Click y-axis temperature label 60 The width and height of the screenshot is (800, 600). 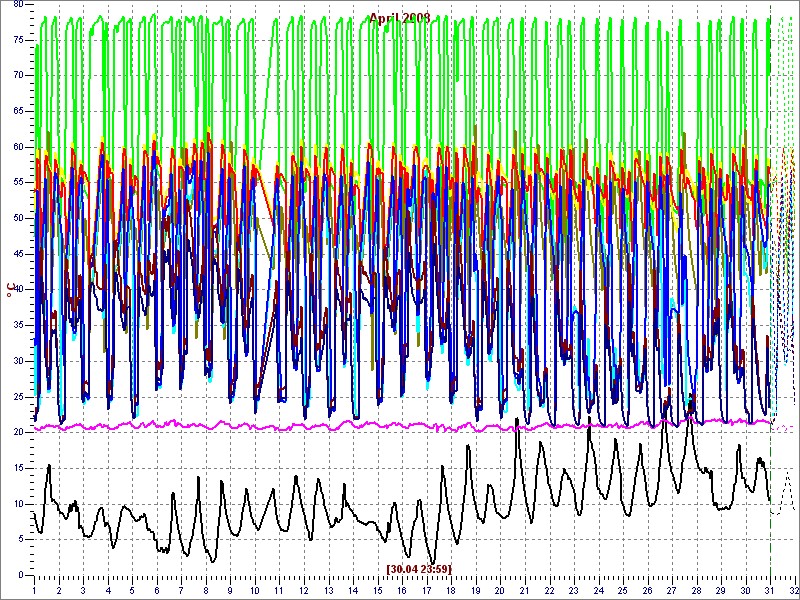tap(18, 147)
